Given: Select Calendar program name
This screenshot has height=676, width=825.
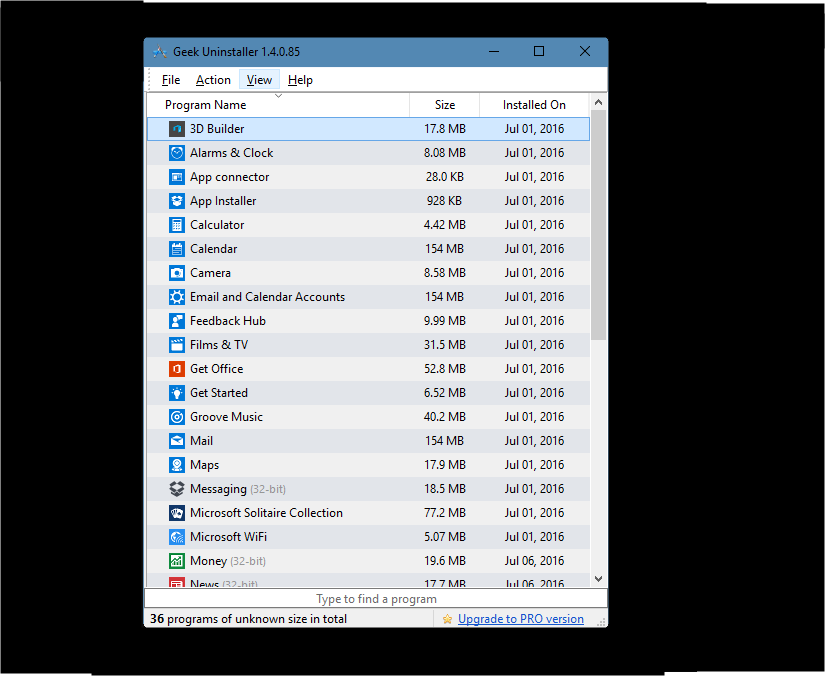Looking at the screenshot, I should click(x=214, y=249).
